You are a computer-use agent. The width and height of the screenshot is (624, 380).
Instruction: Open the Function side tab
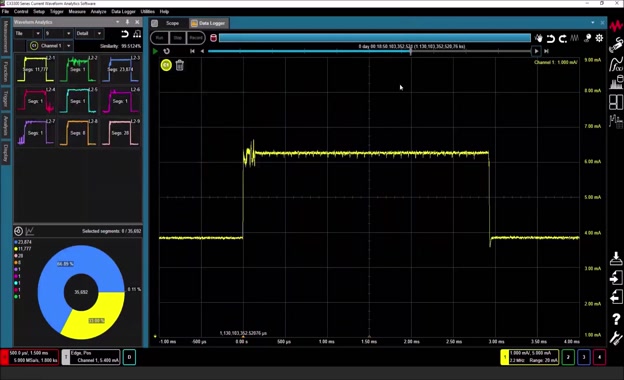tap(6, 71)
